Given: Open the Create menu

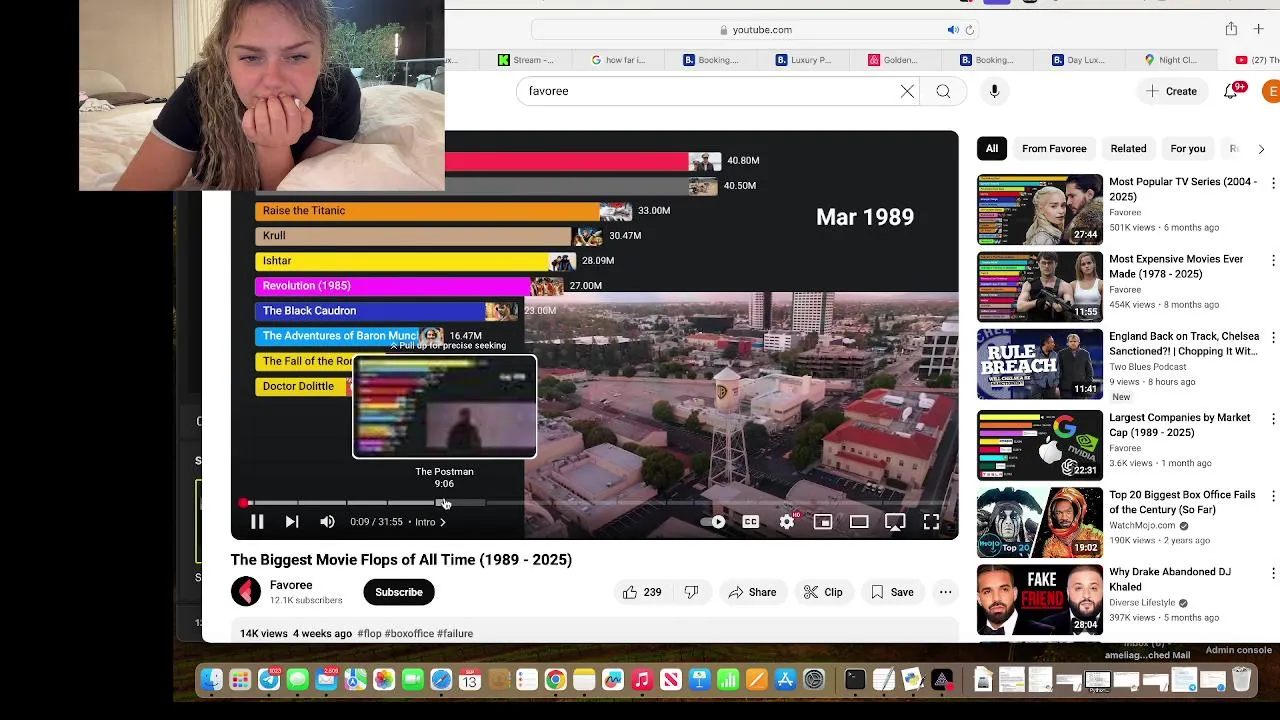Looking at the screenshot, I should (x=1171, y=91).
